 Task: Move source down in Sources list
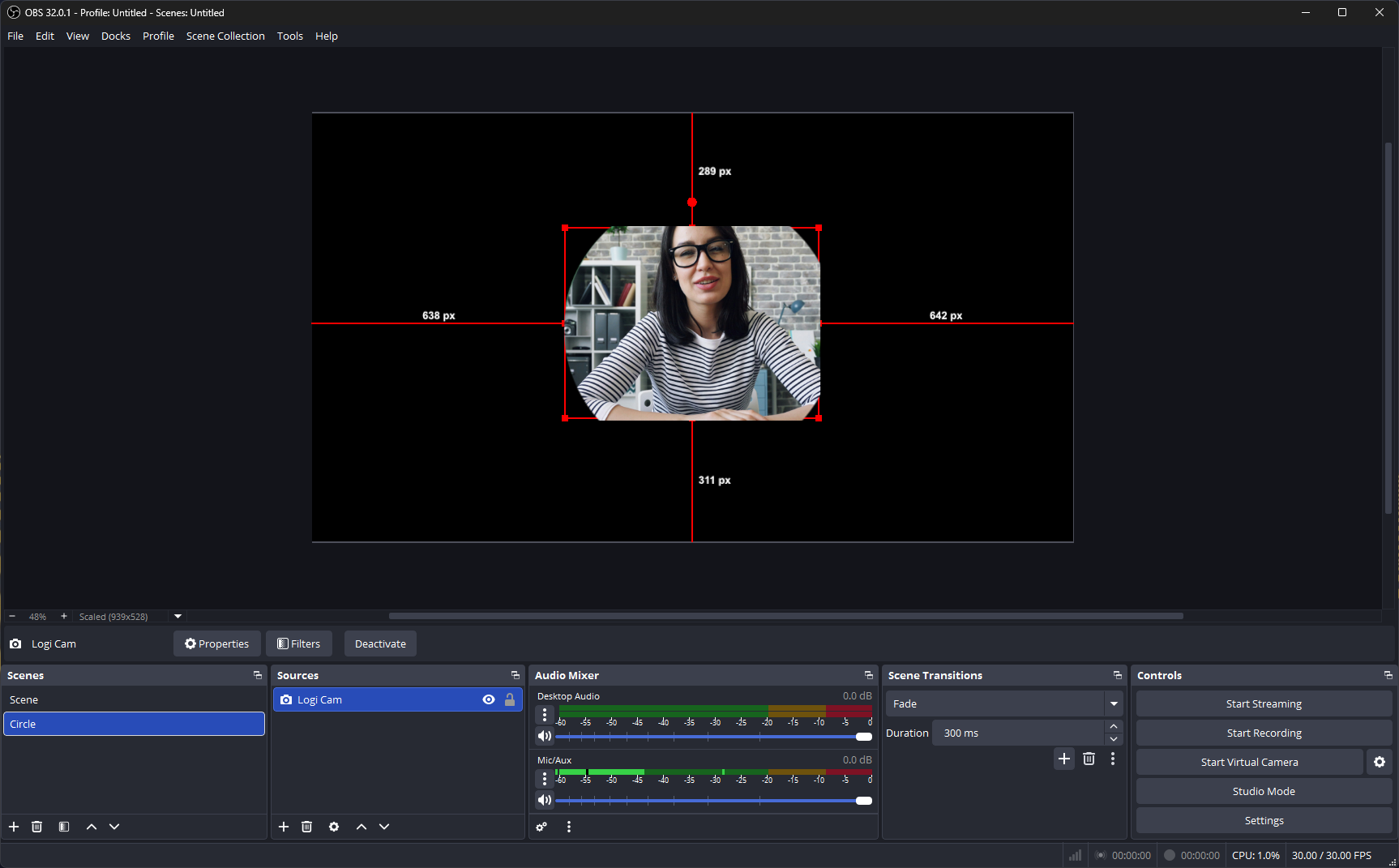click(x=384, y=827)
